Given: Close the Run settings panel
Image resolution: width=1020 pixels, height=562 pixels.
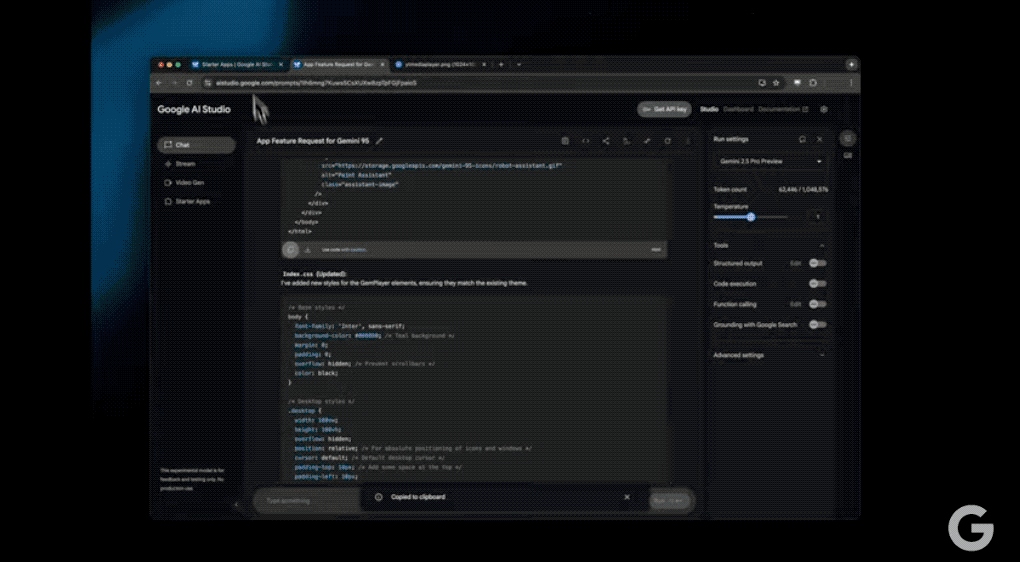Looking at the screenshot, I should (820, 139).
